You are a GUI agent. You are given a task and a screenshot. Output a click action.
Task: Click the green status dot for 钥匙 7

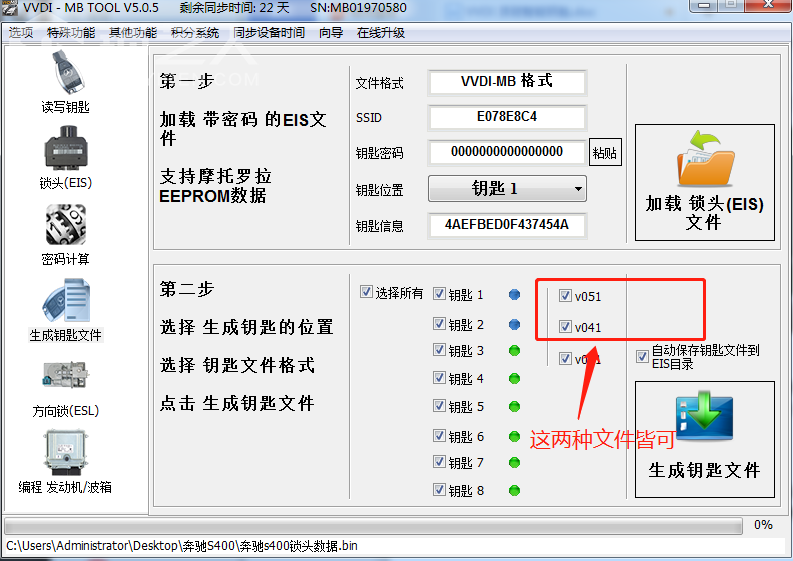click(514, 462)
